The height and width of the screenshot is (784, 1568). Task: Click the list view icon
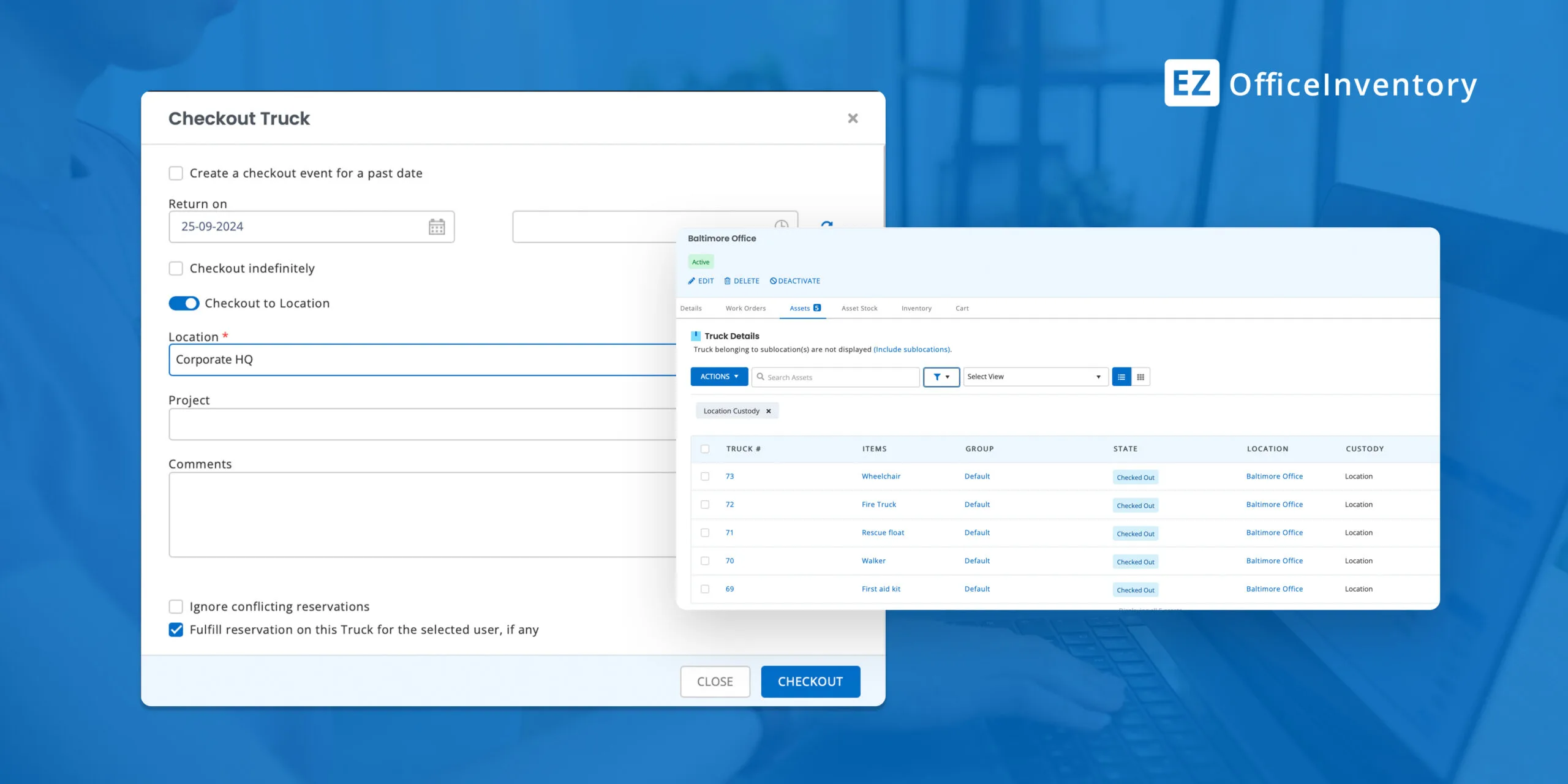pyautogui.click(x=1121, y=377)
